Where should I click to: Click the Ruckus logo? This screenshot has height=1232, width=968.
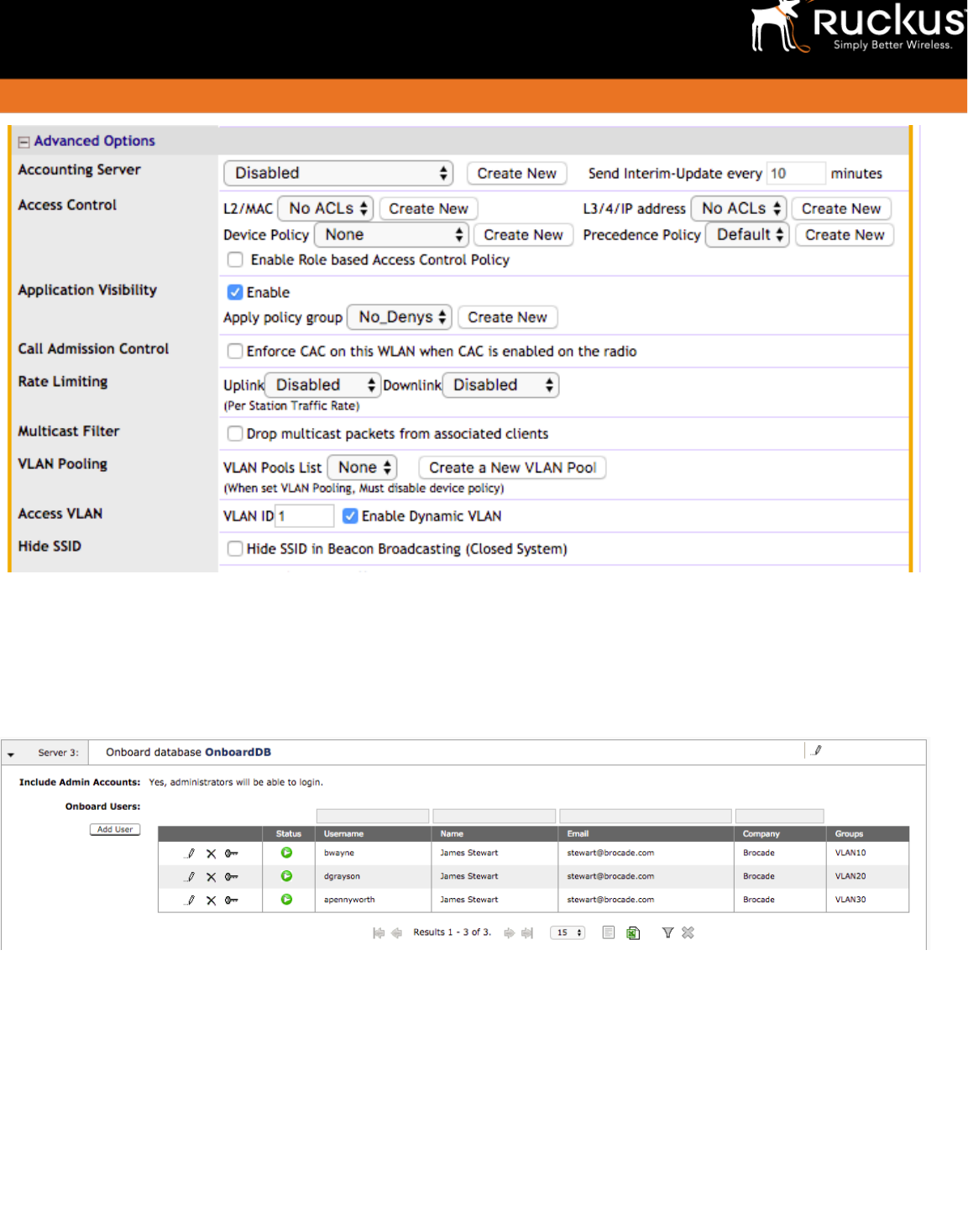tap(858, 27)
